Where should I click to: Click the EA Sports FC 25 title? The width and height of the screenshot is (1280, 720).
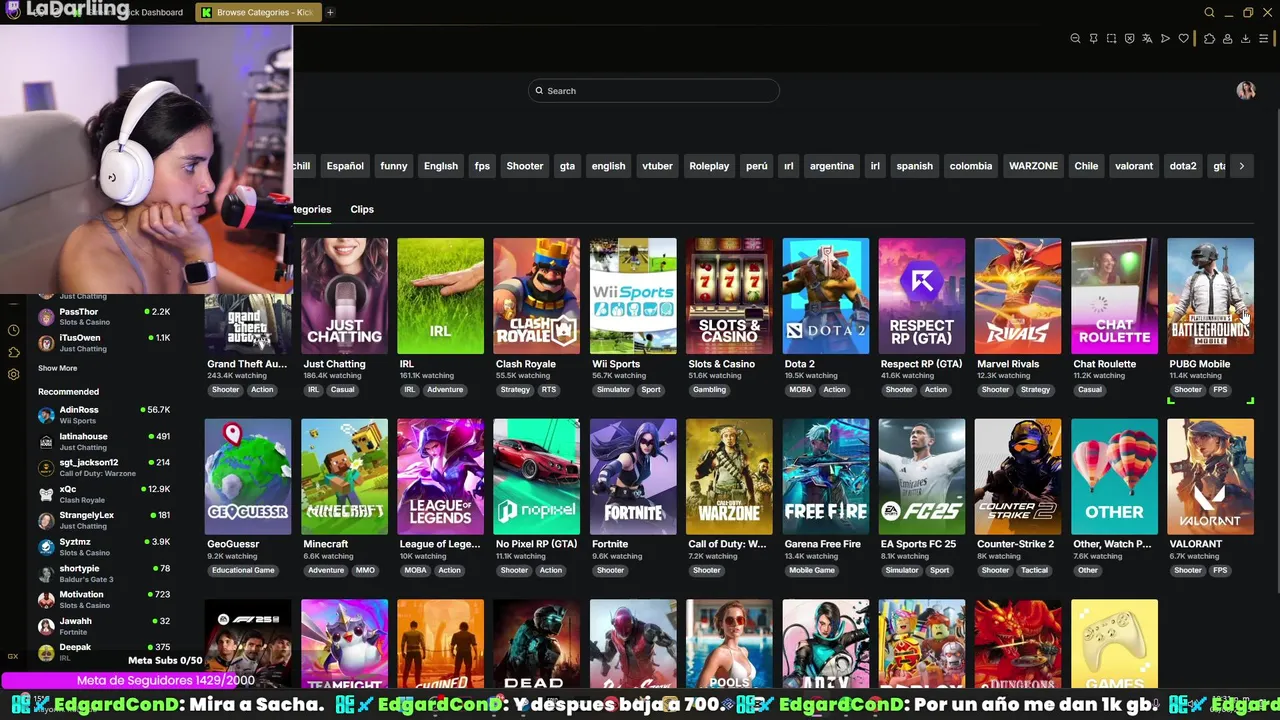pos(918,545)
